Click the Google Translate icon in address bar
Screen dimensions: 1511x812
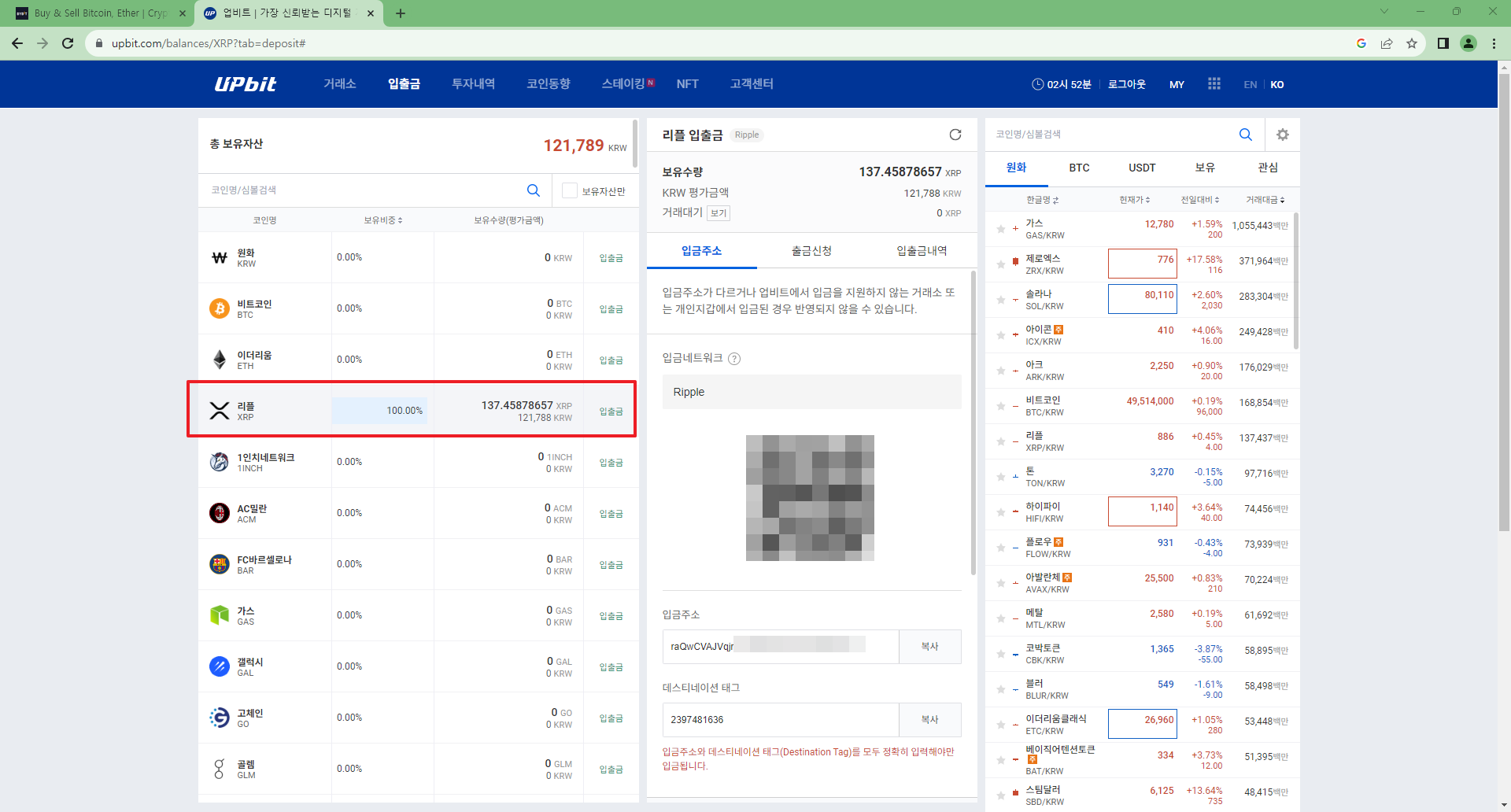click(x=1361, y=43)
